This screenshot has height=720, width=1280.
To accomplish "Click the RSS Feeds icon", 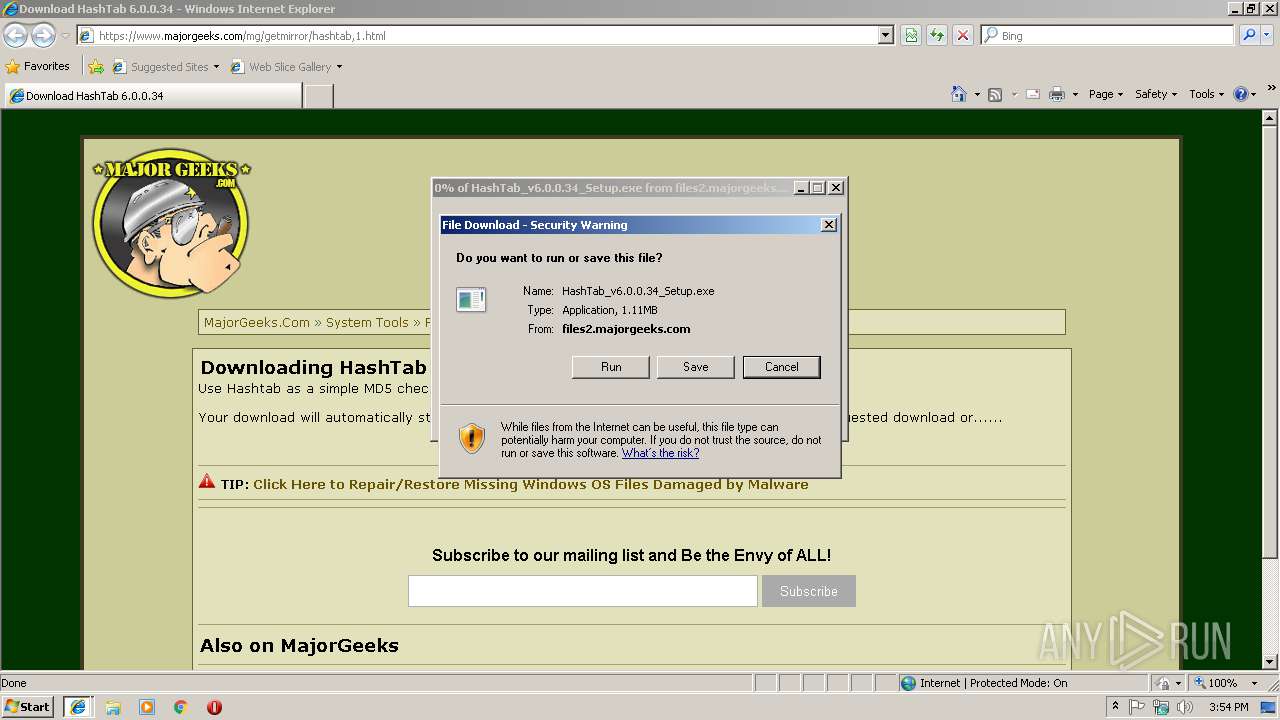I will pyautogui.click(x=995, y=94).
